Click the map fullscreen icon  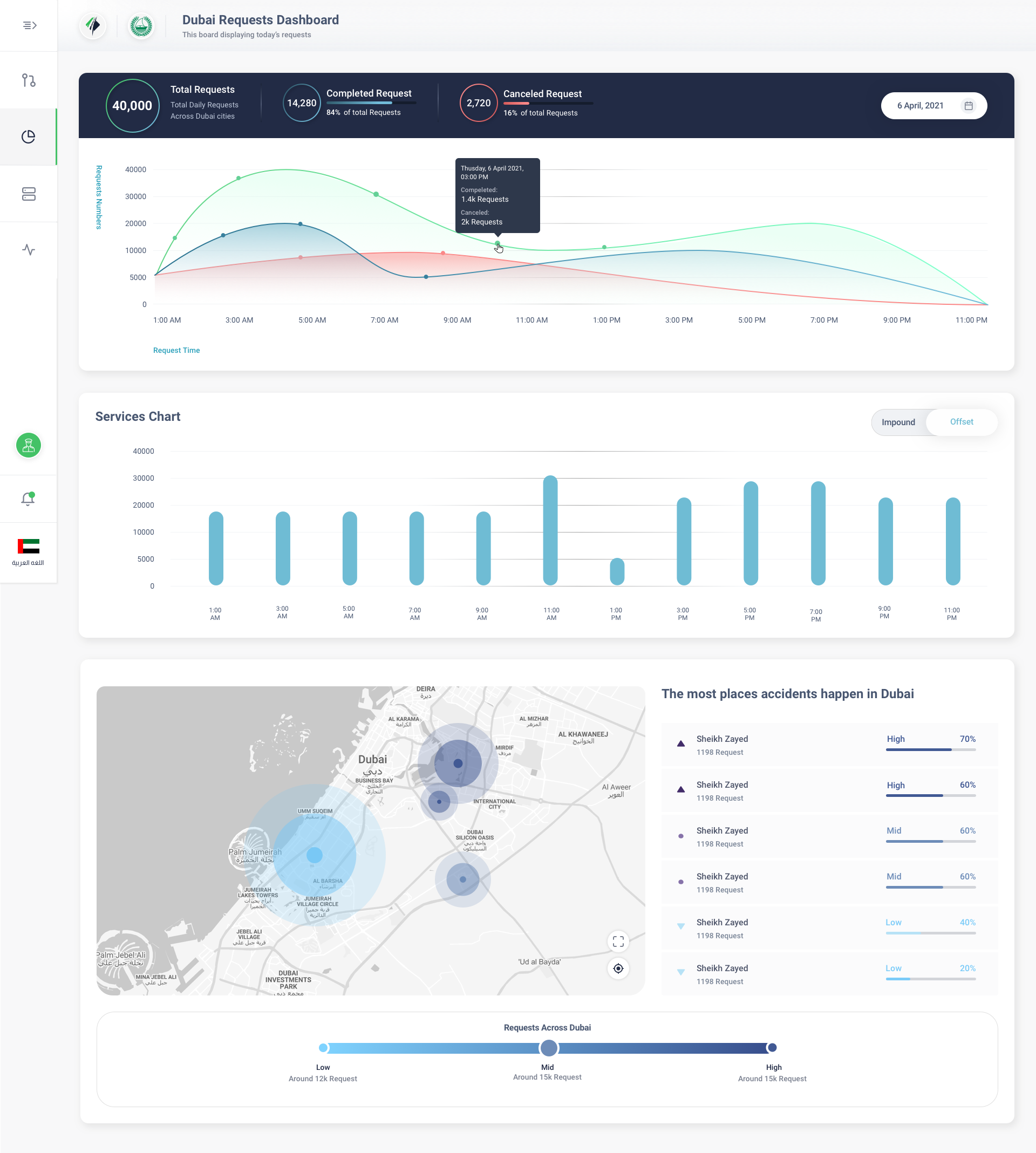618,941
